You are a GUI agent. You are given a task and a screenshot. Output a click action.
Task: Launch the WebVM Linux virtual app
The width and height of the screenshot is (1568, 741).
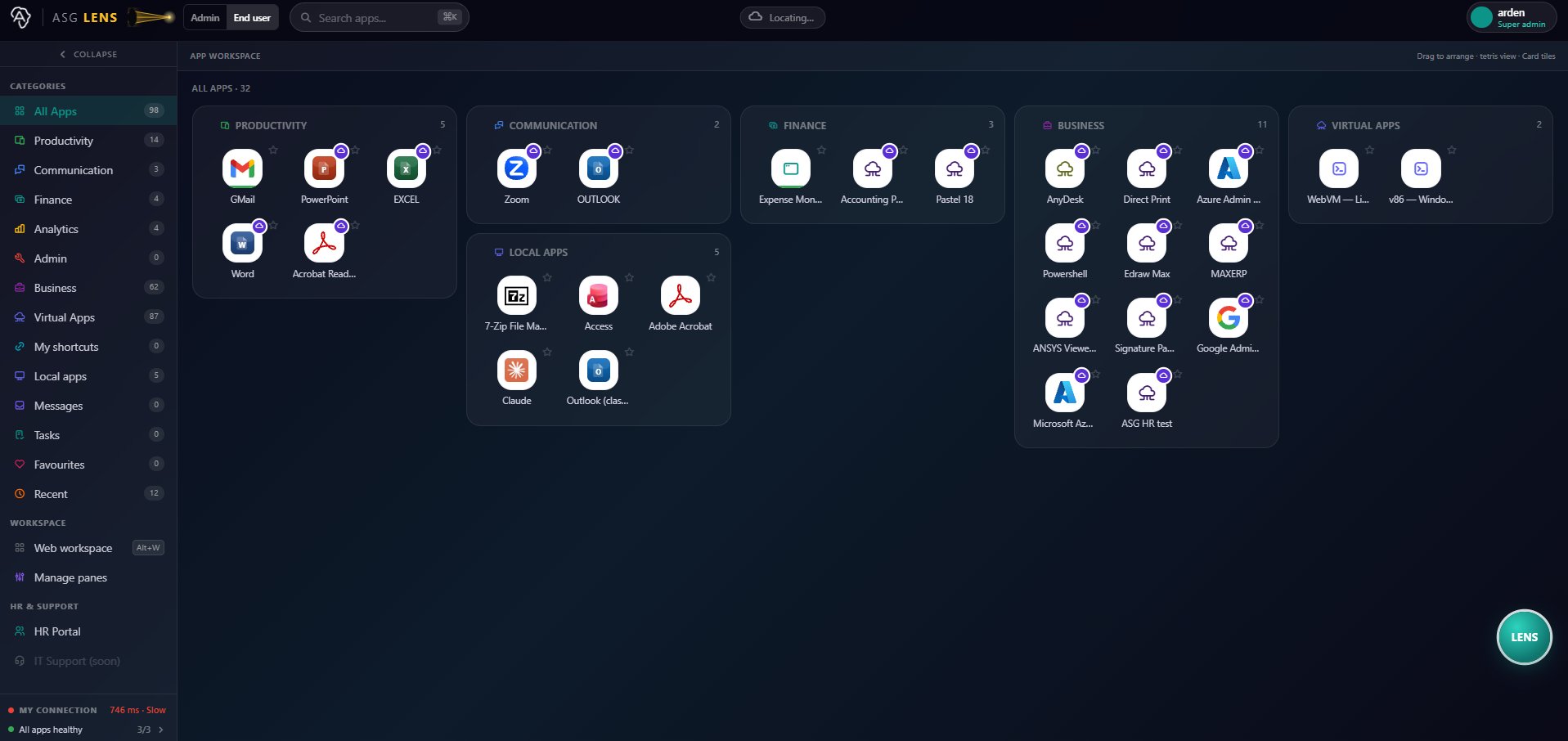[x=1338, y=168]
